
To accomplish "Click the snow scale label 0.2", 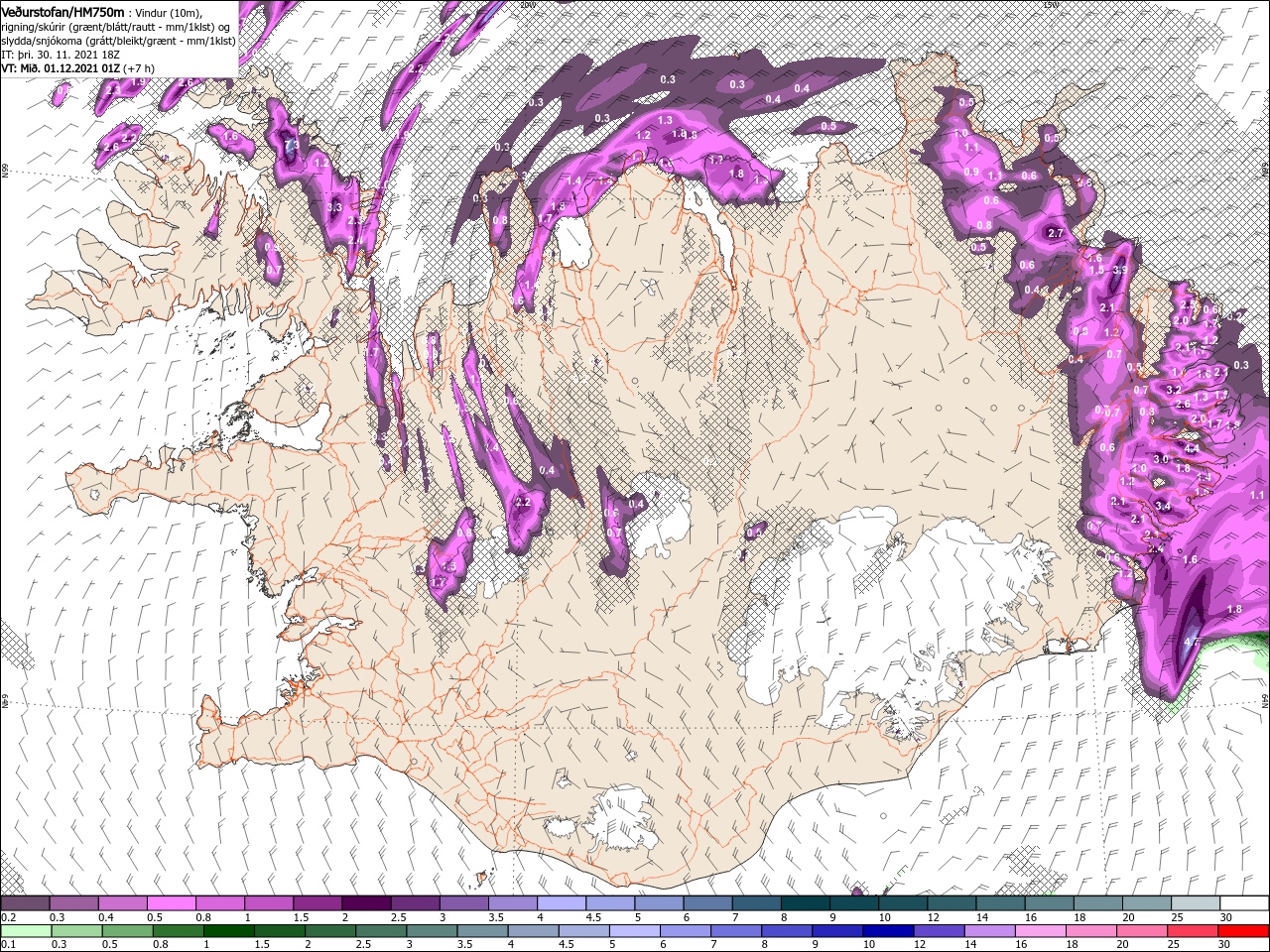I will point(8,917).
